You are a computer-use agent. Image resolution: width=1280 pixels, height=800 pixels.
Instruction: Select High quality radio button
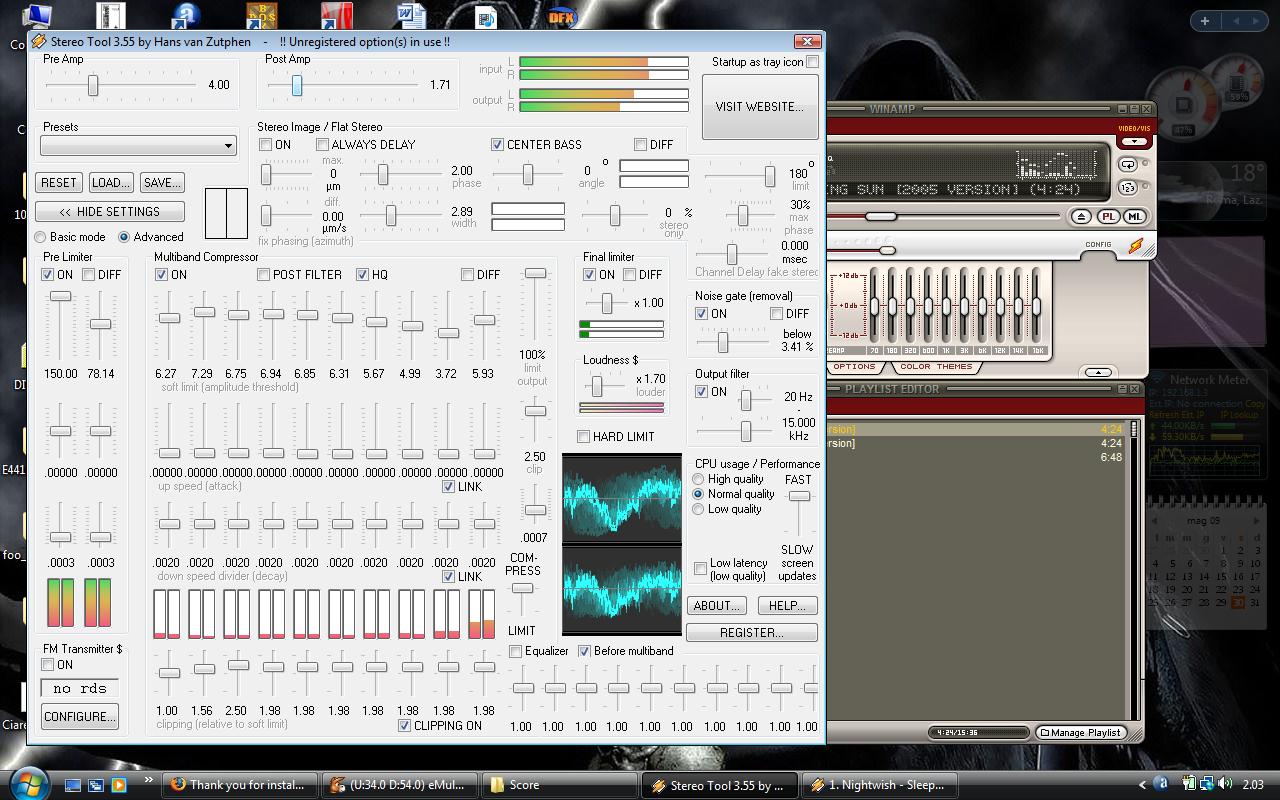pyautogui.click(x=699, y=479)
